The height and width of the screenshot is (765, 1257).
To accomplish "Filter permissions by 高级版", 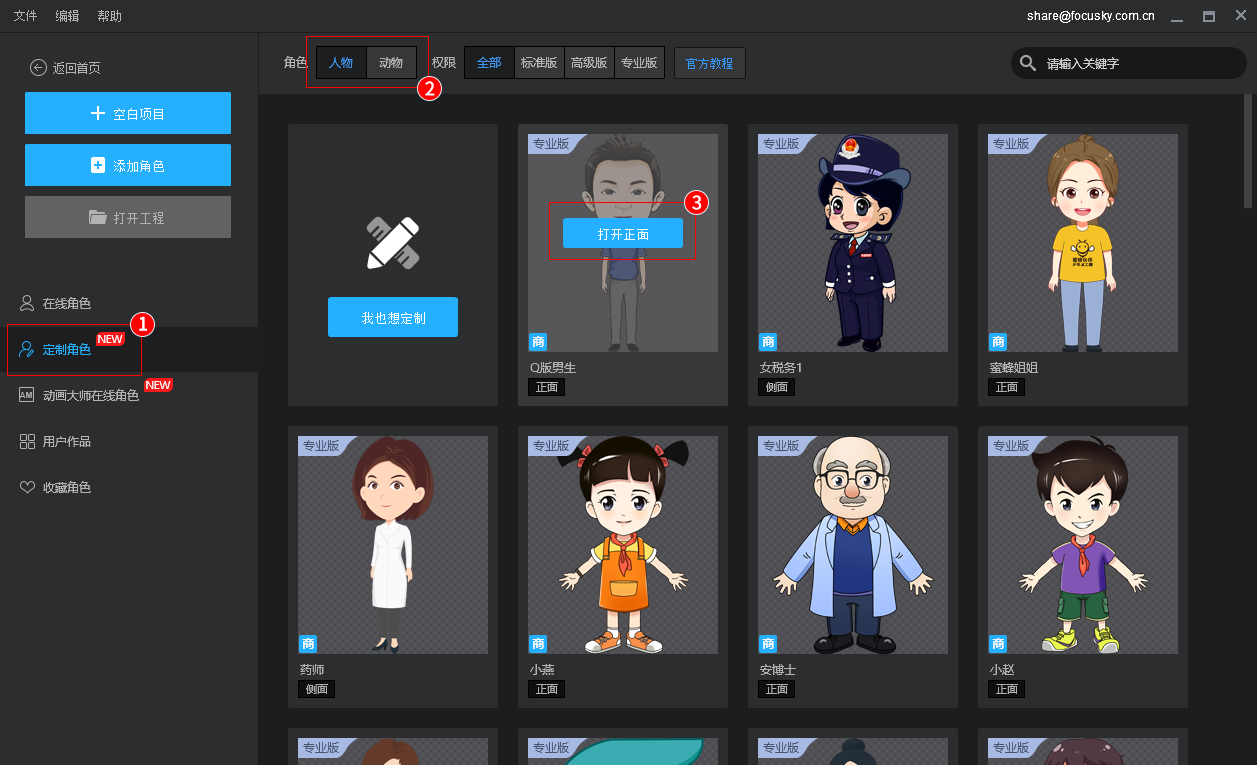I will pyautogui.click(x=589, y=63).
